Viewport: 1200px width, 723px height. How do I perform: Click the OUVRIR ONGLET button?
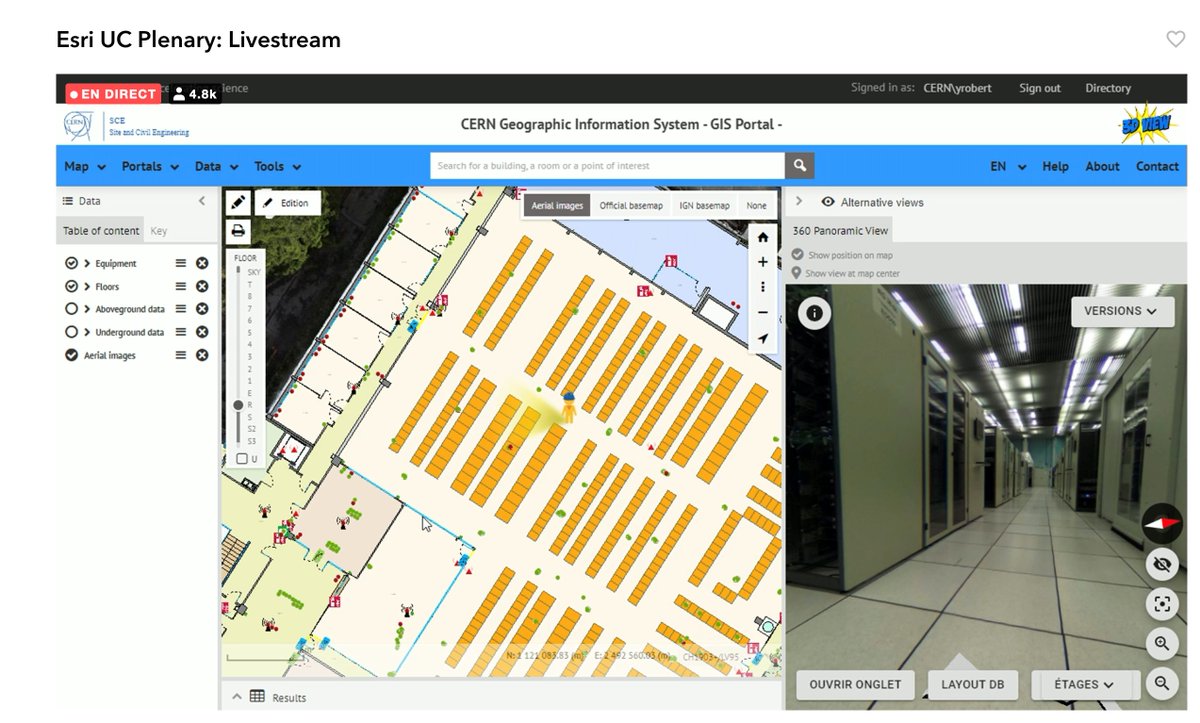click(855, 685)
